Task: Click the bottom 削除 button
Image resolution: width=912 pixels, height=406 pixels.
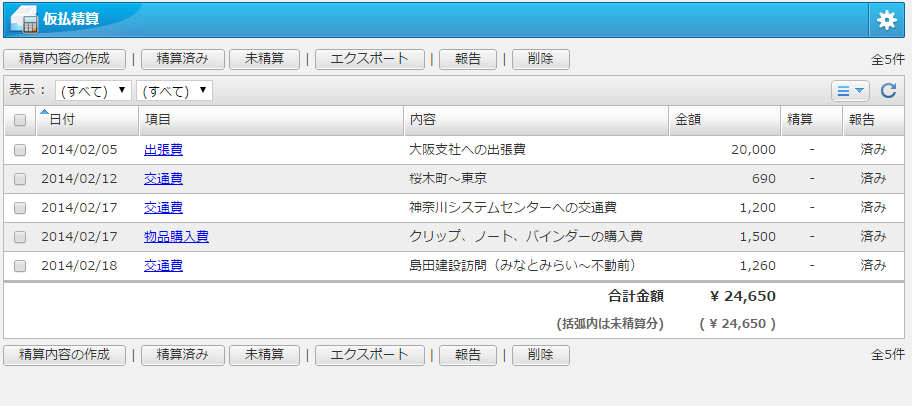Action: (540, 355)
